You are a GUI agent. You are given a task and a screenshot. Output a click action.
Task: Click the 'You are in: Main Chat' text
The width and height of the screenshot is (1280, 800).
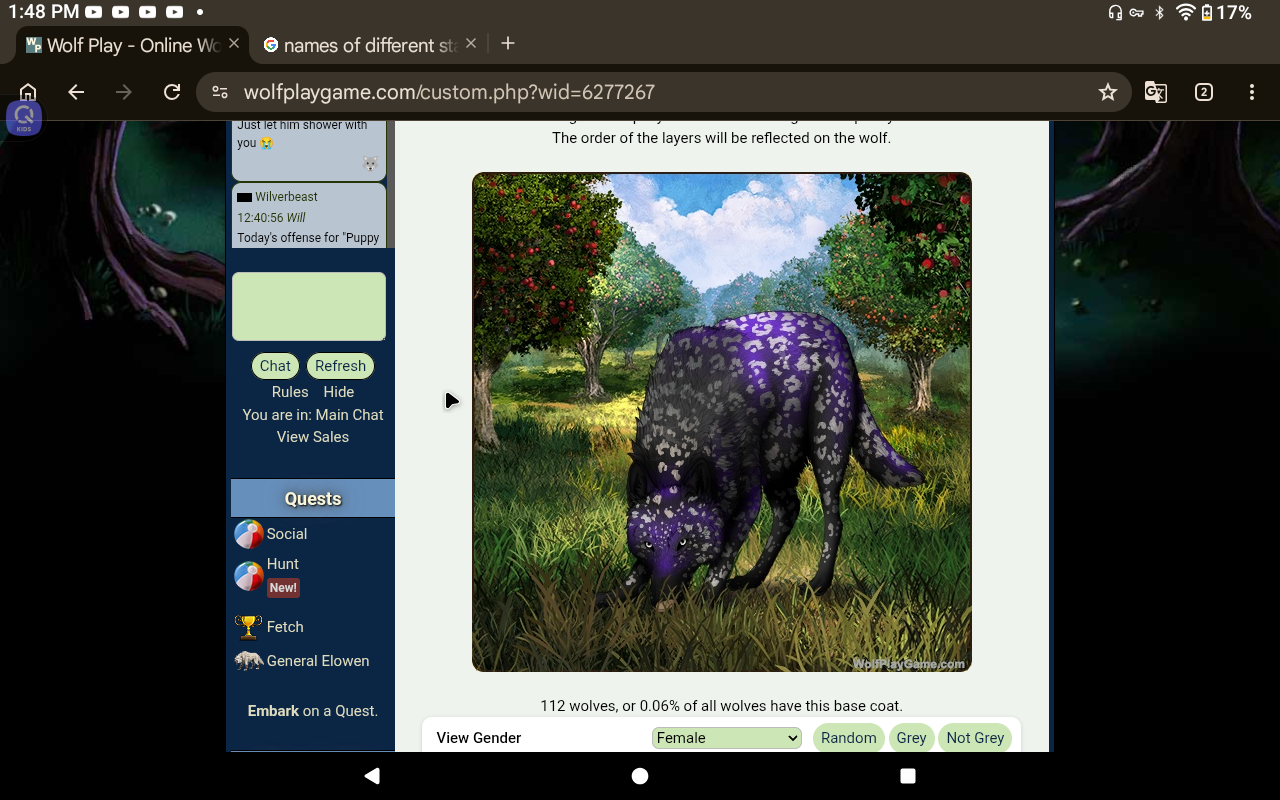click(313, 415)
